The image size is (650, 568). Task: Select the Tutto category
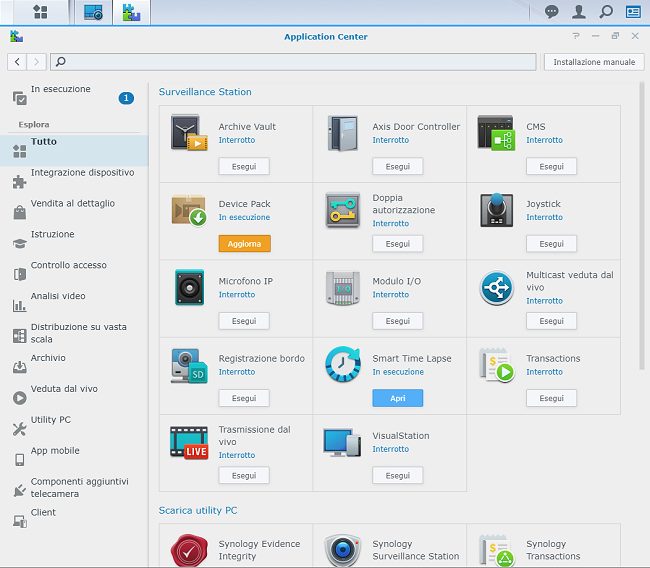[74, 150]
